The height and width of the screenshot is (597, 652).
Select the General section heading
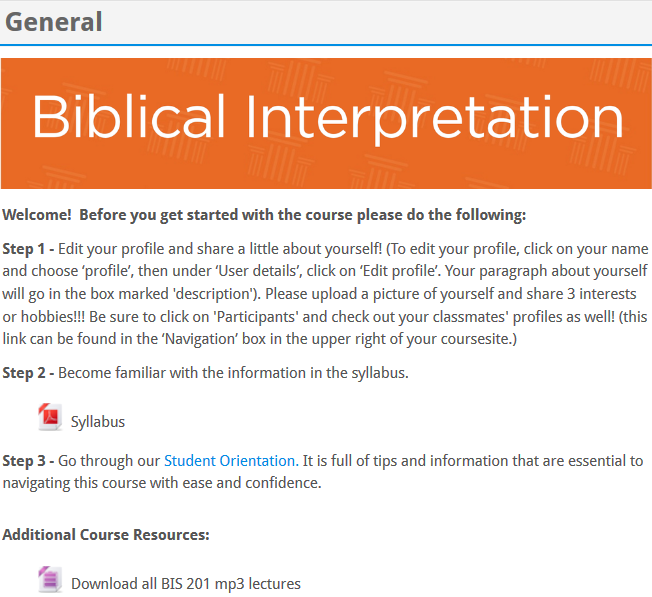[54, 22]
